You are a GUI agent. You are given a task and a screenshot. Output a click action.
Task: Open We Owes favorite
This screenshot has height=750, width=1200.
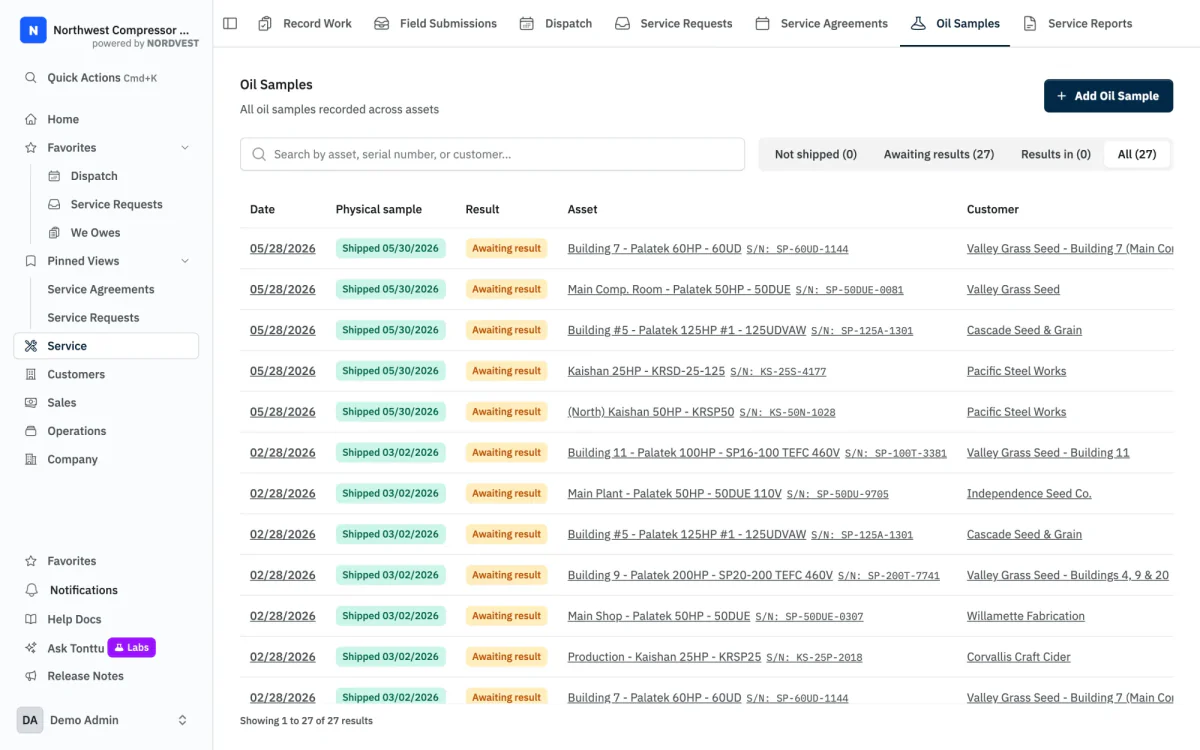click(95, 232)
